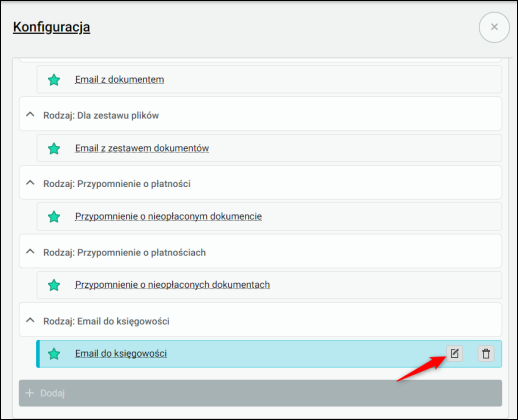Select the Rodzaj: Email do księgowości label
This screenshot has width=518, height=420.
click(106, 321)
